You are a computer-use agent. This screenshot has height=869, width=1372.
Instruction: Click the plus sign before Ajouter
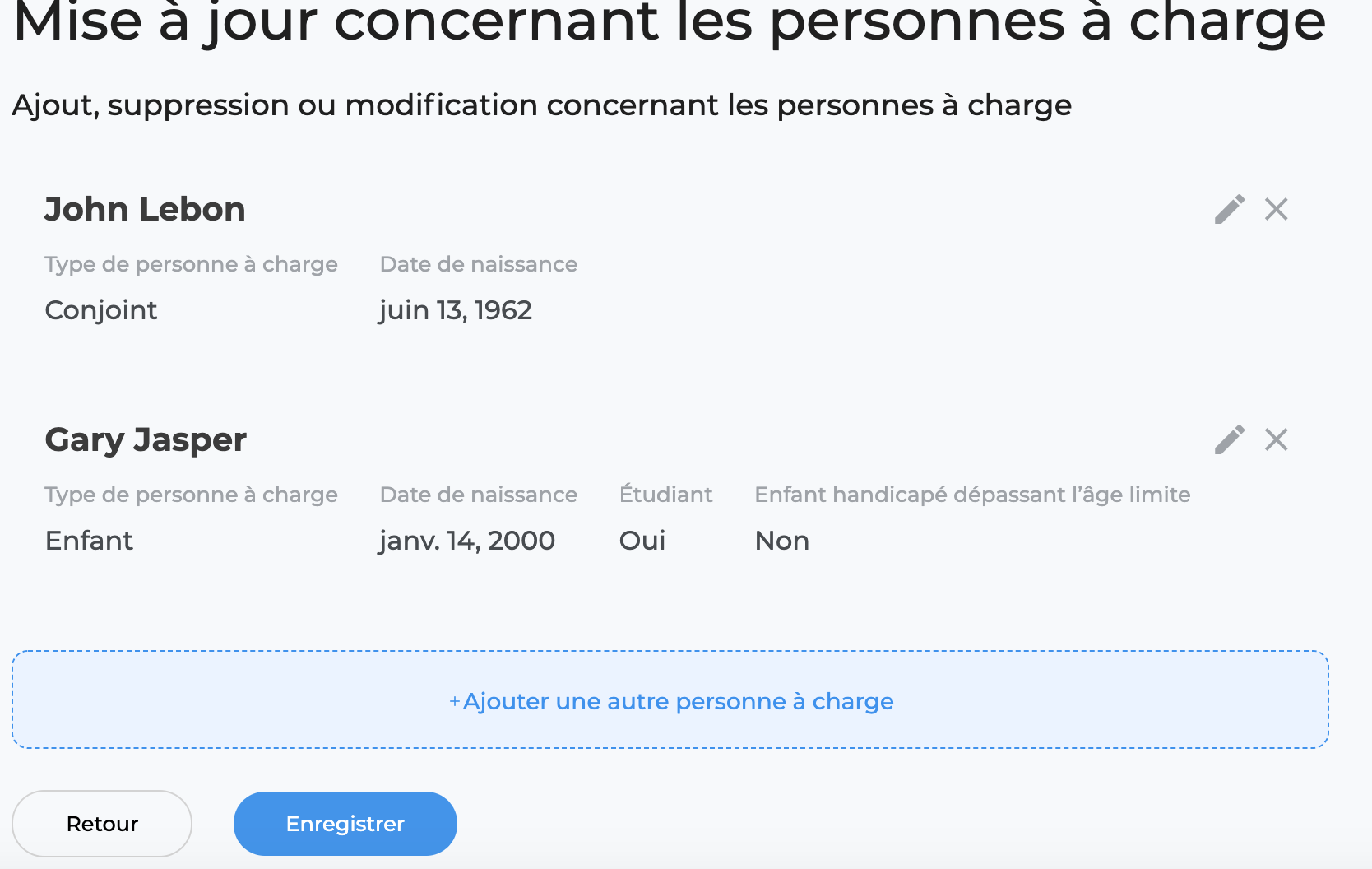[454, 702]
